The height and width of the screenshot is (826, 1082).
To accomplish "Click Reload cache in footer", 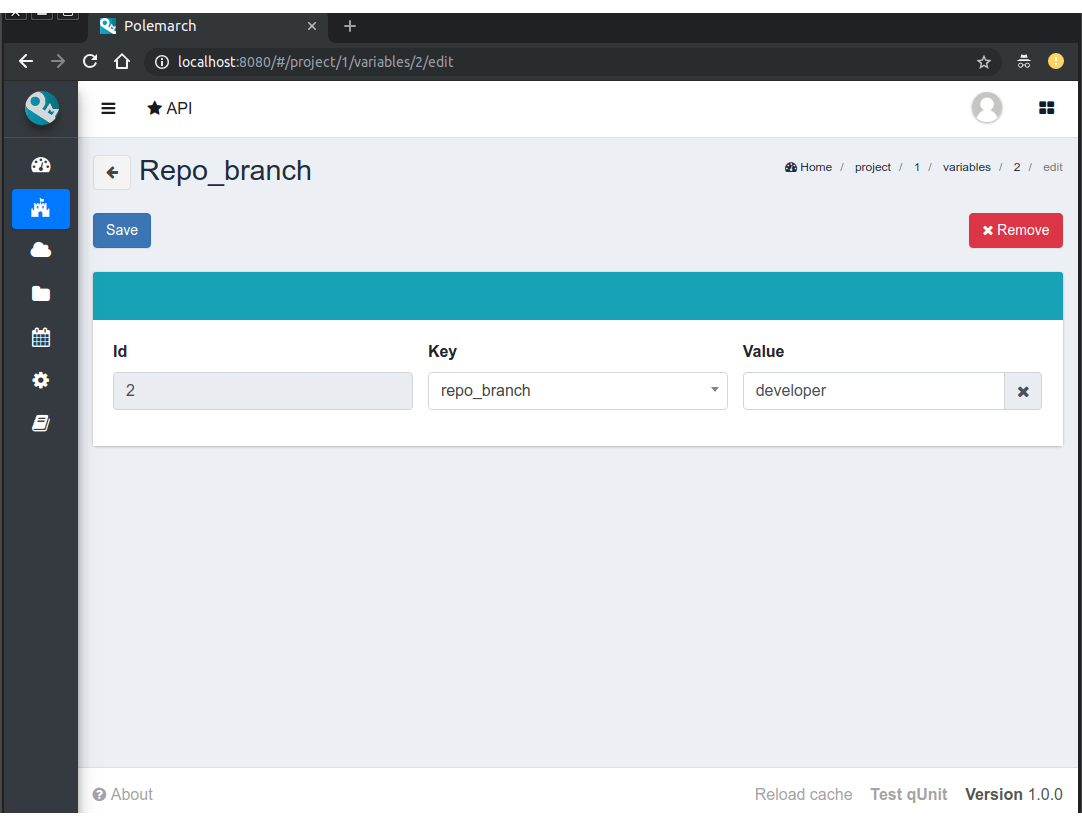I will coord(803,794).
